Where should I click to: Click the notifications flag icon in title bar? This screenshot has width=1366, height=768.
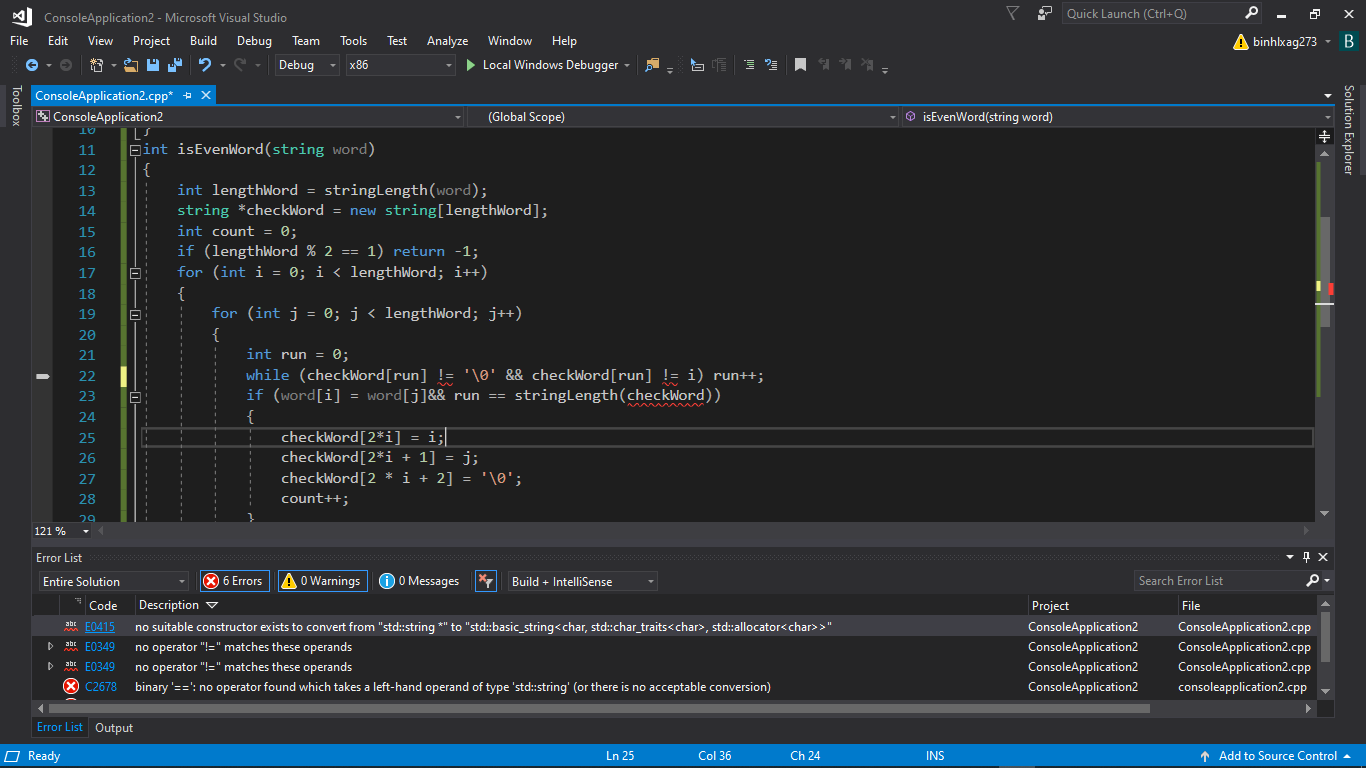(1013, 14)
